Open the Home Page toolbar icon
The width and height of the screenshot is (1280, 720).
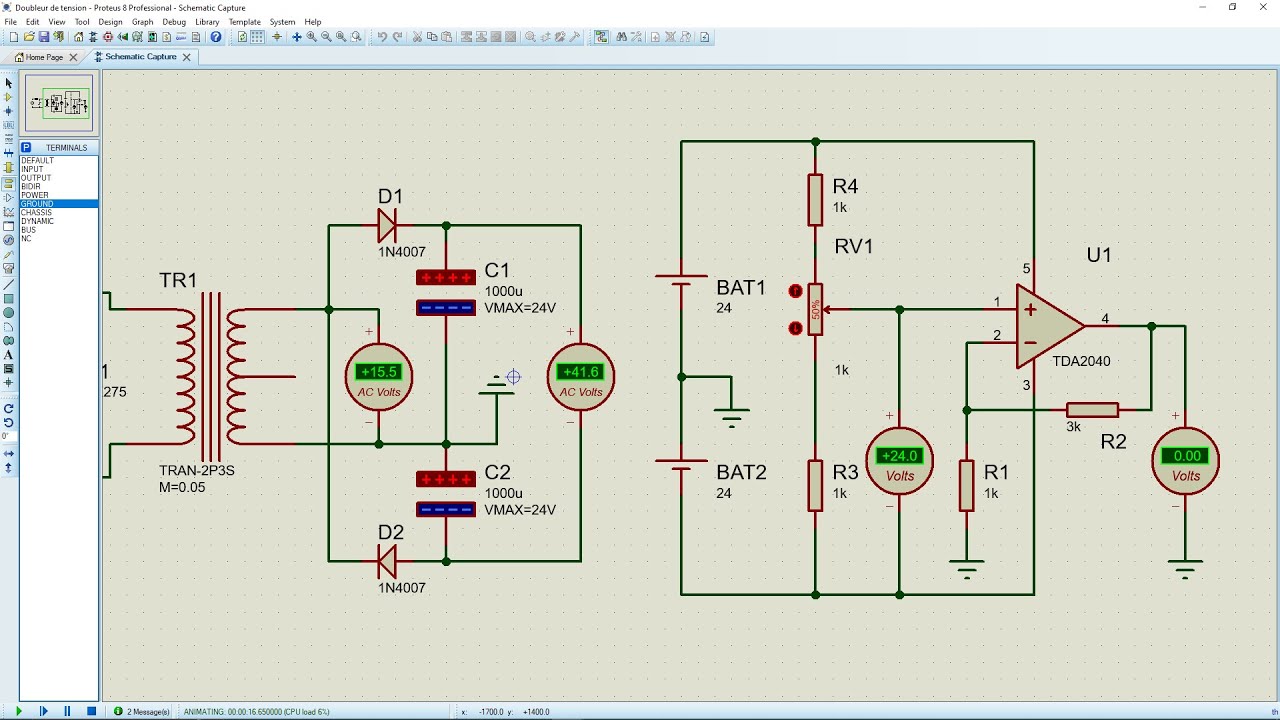coord(78,37)
